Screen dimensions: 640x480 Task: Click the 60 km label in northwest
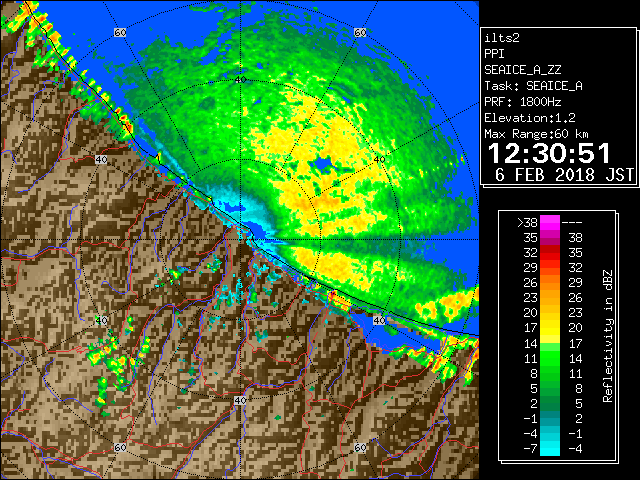(120, 32)
